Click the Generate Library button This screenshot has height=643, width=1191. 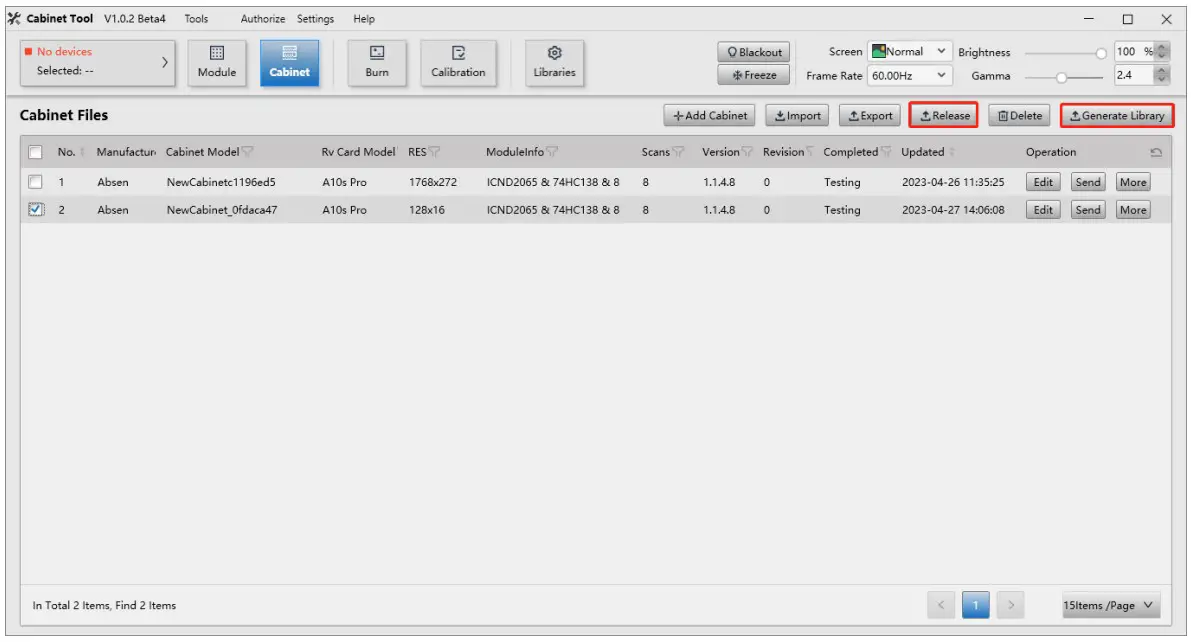tap(1116, 115)
